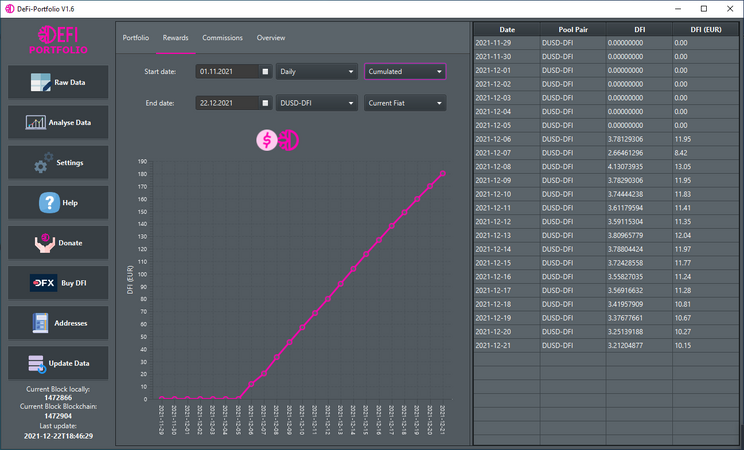744x450 pixels.
Task: Click the Donate hand icon
Action: (43, 243)
